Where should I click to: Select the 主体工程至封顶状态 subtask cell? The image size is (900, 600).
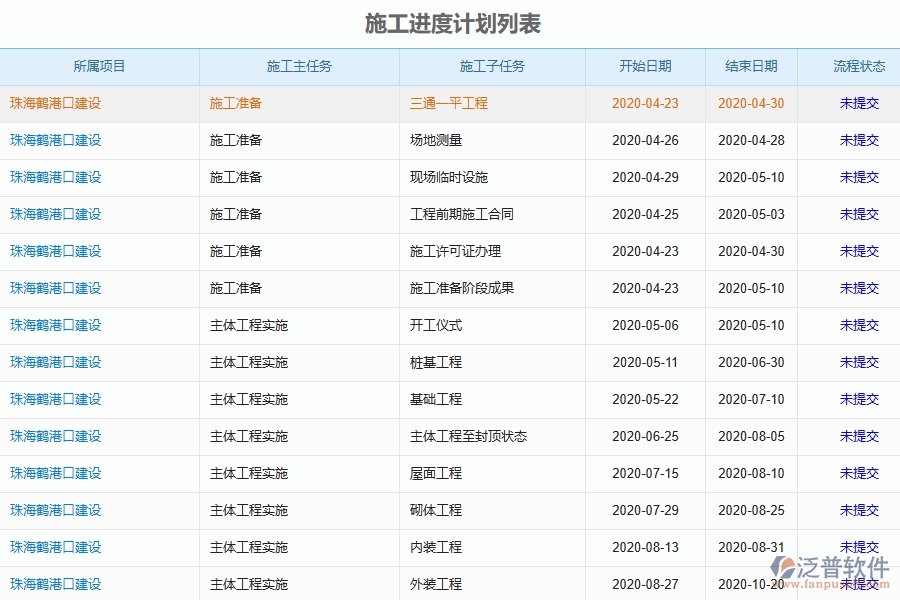point(463,436)
